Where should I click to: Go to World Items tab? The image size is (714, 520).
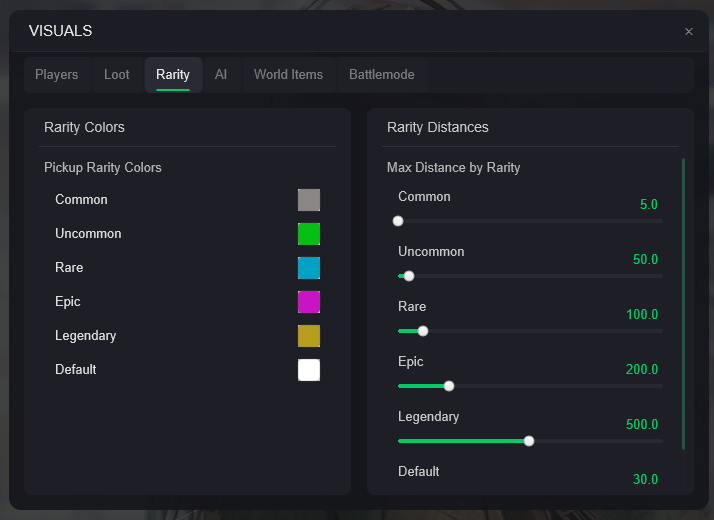[288, 75]
